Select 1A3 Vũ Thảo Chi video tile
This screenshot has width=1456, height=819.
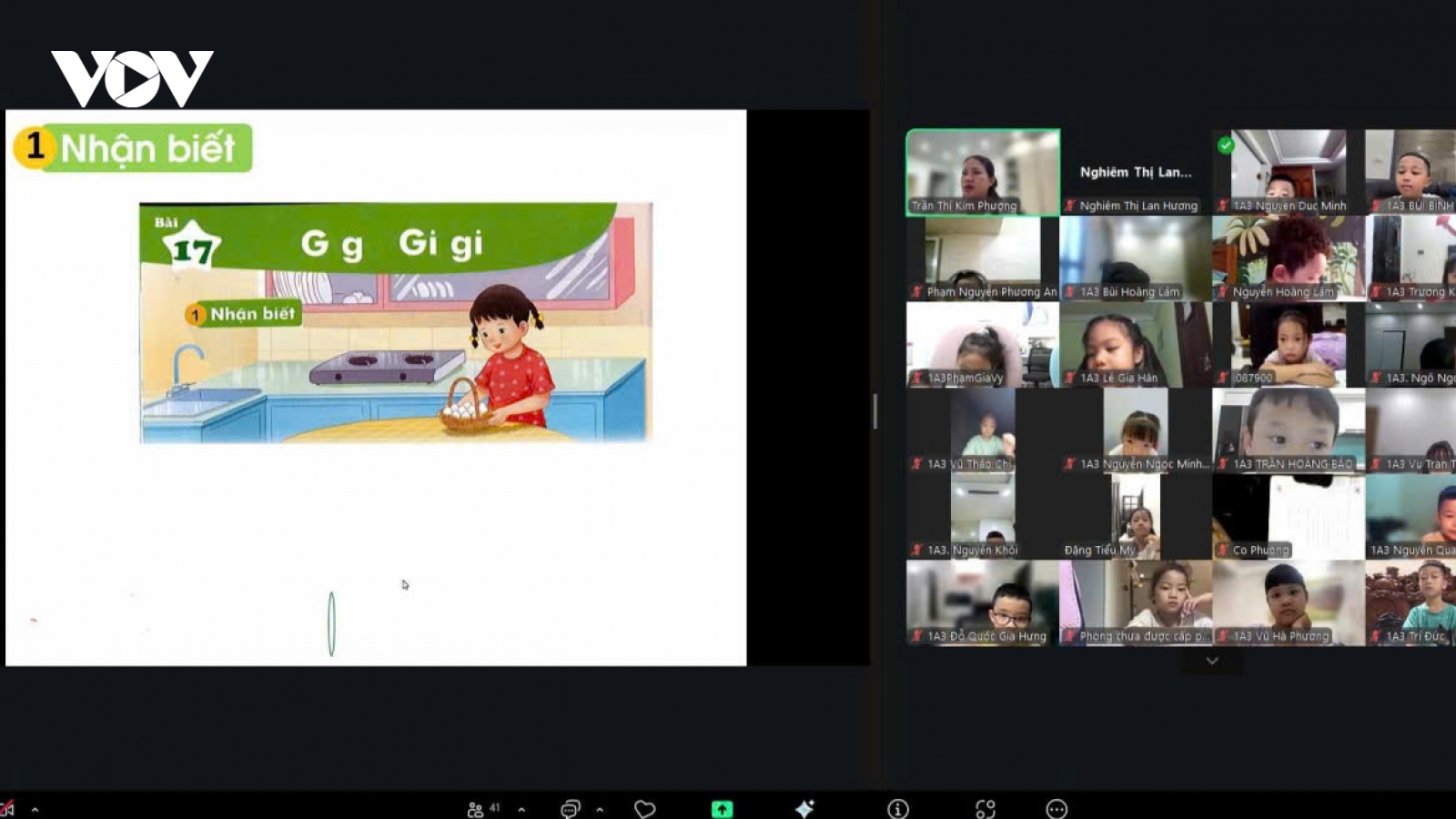click(983, 430)
